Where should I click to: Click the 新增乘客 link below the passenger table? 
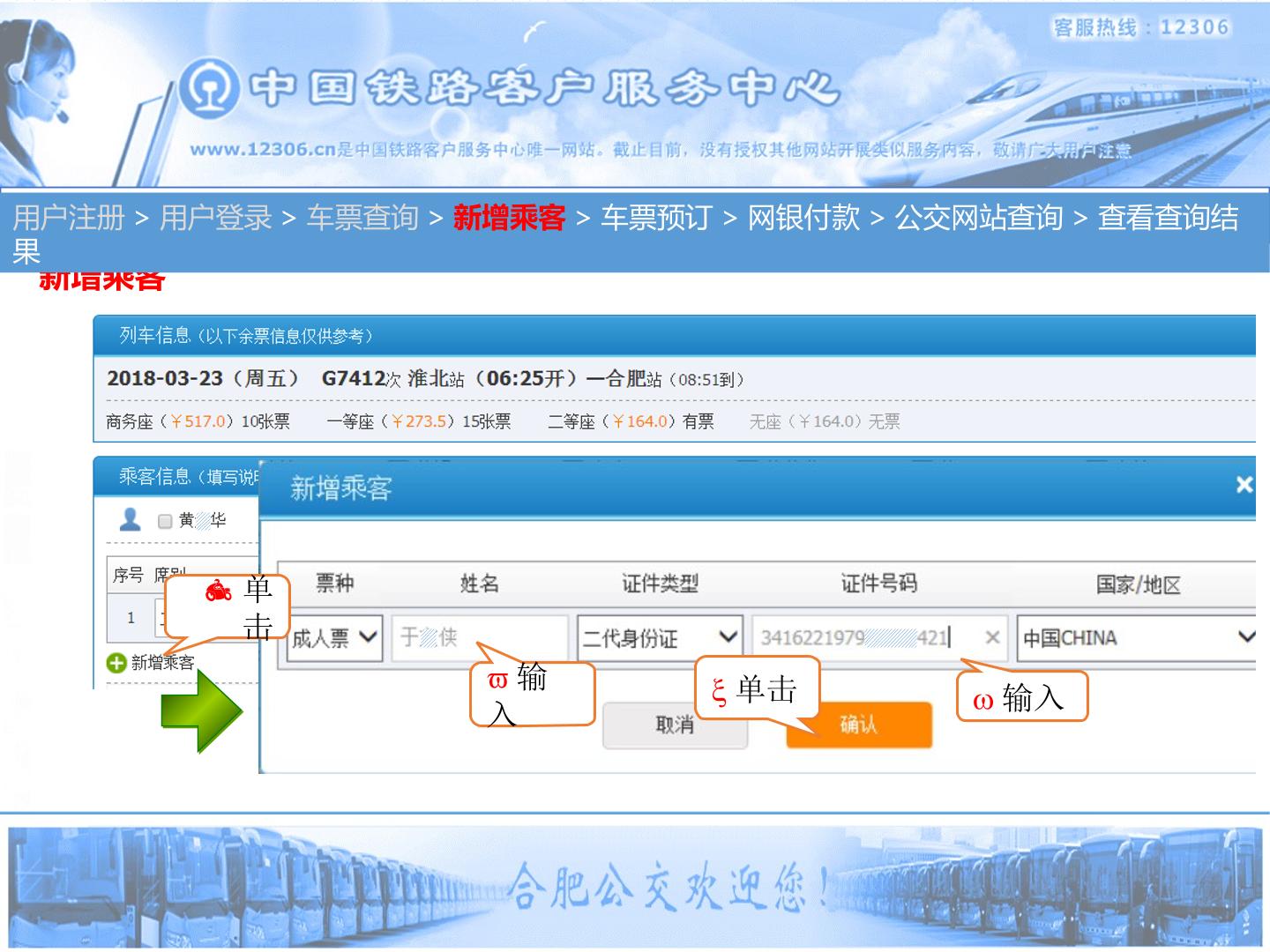162,663
